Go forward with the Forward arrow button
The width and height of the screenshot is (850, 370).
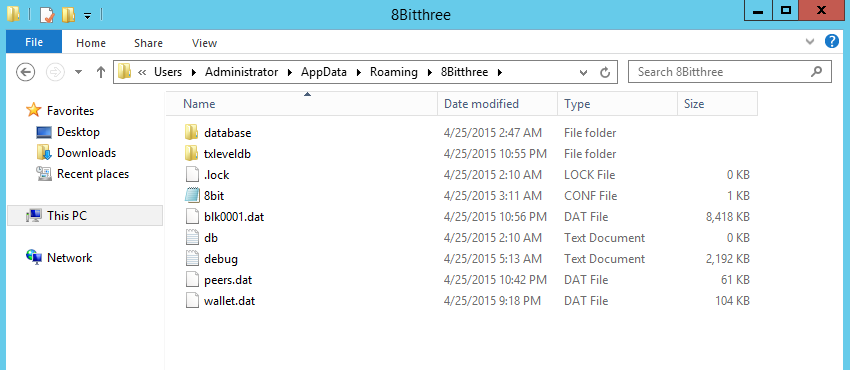(54, 72)
